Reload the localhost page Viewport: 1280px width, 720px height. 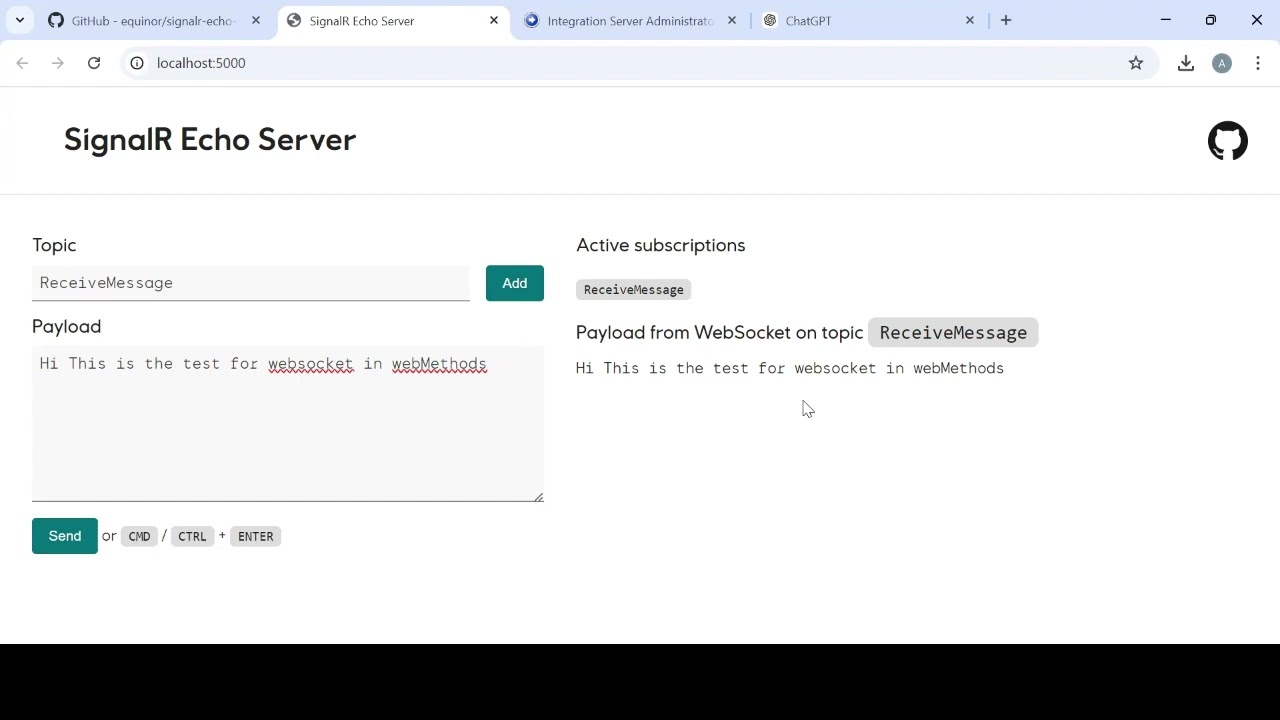(94, 63)
